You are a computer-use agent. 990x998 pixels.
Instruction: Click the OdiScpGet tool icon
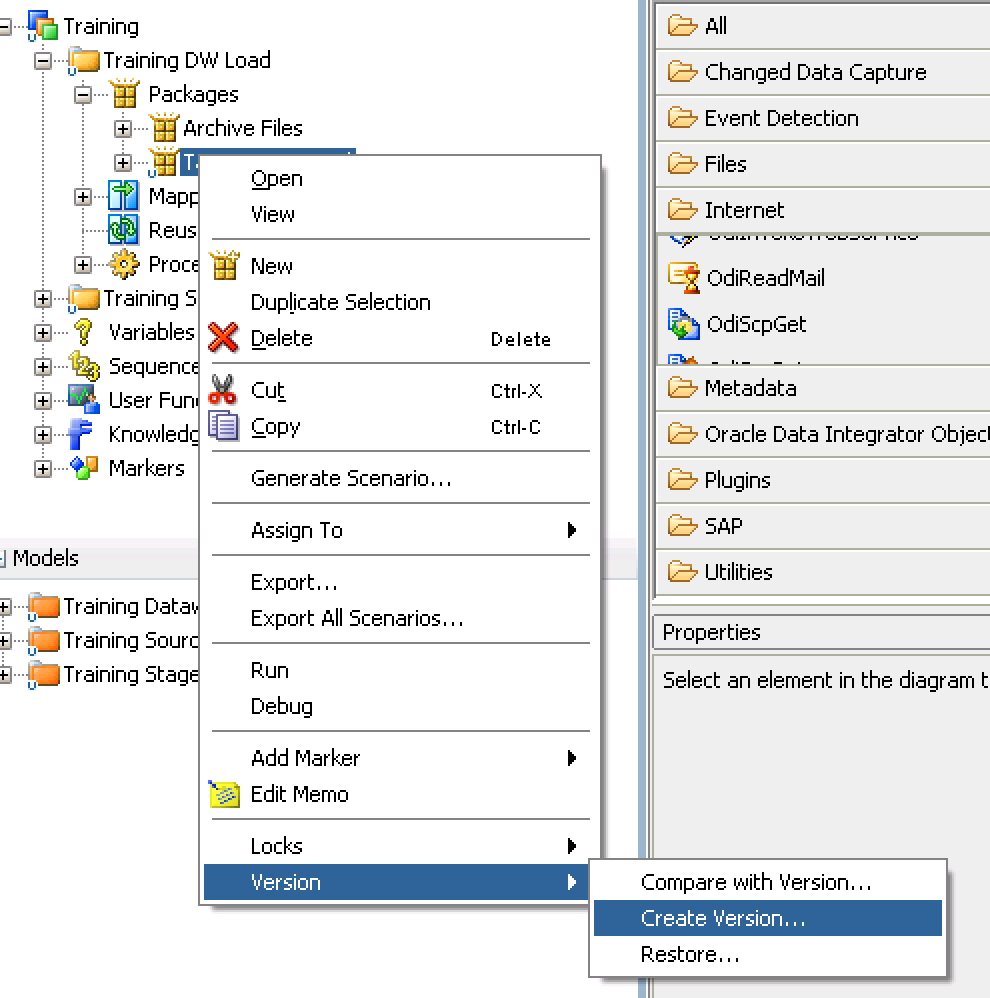click(x=684, y=324)
